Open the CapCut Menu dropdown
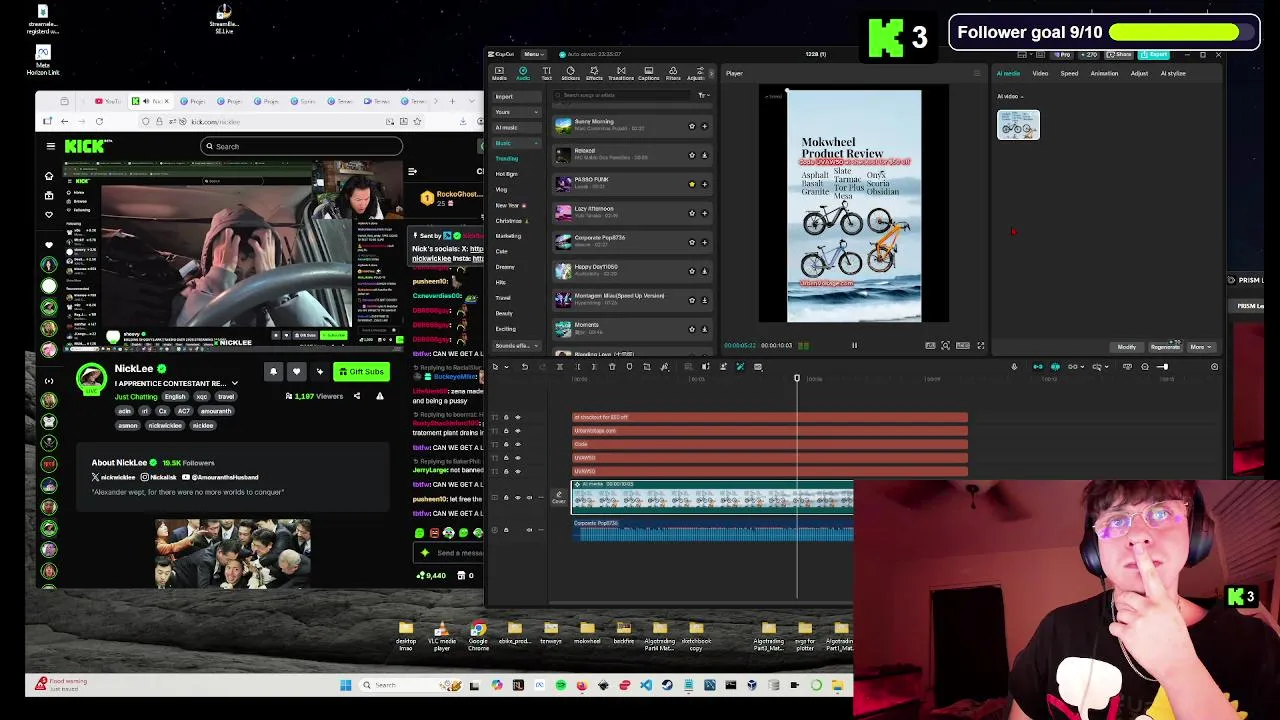Viewport: 1280px width, 720px height. [533, 54]
